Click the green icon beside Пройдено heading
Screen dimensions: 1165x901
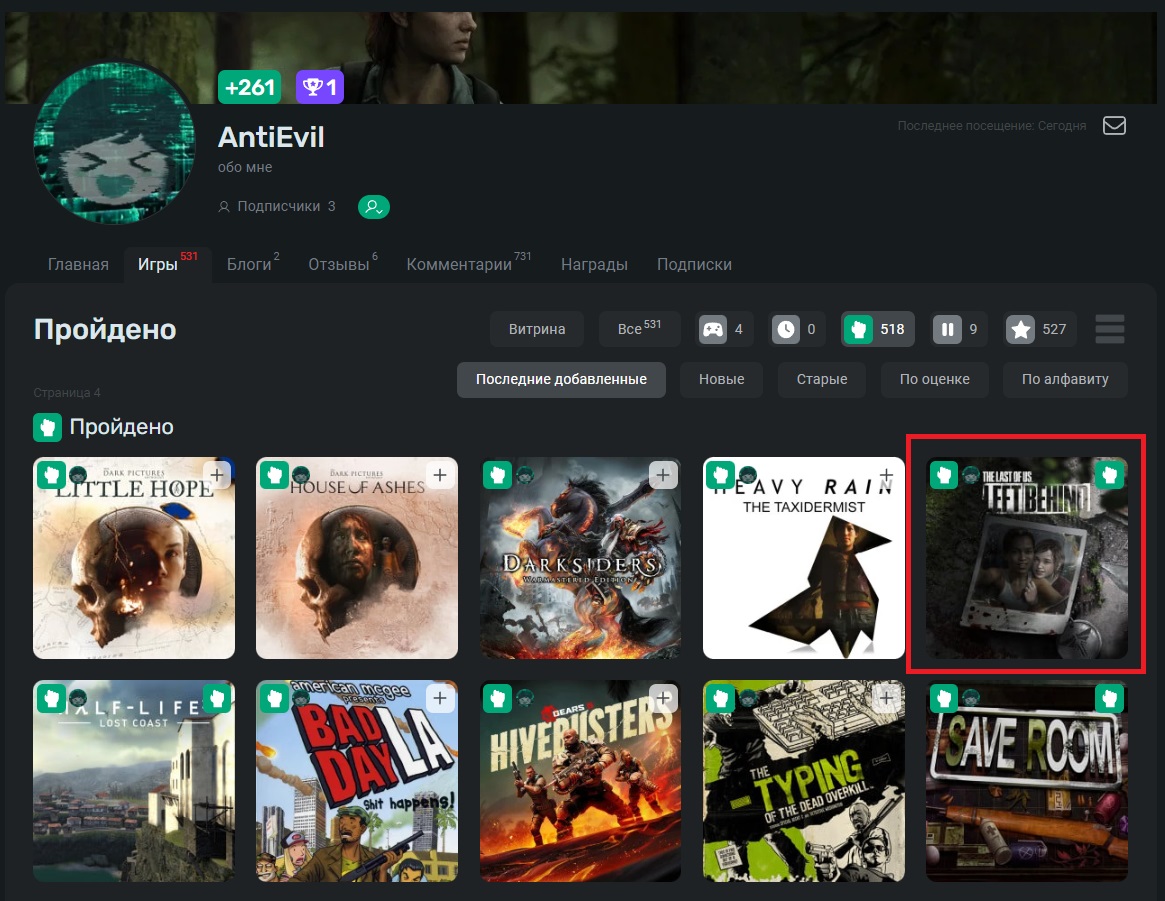tap(48, 427)
